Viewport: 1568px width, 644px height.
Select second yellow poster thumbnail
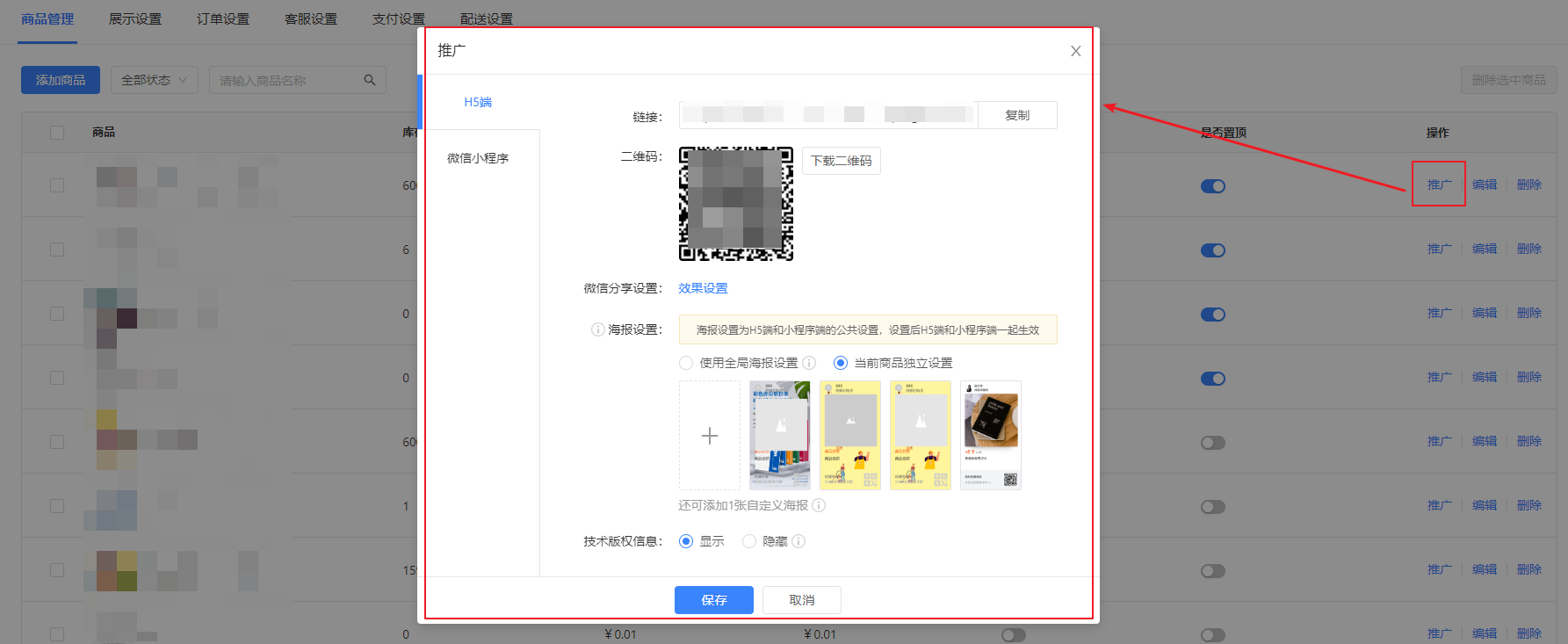click(850, 436)
